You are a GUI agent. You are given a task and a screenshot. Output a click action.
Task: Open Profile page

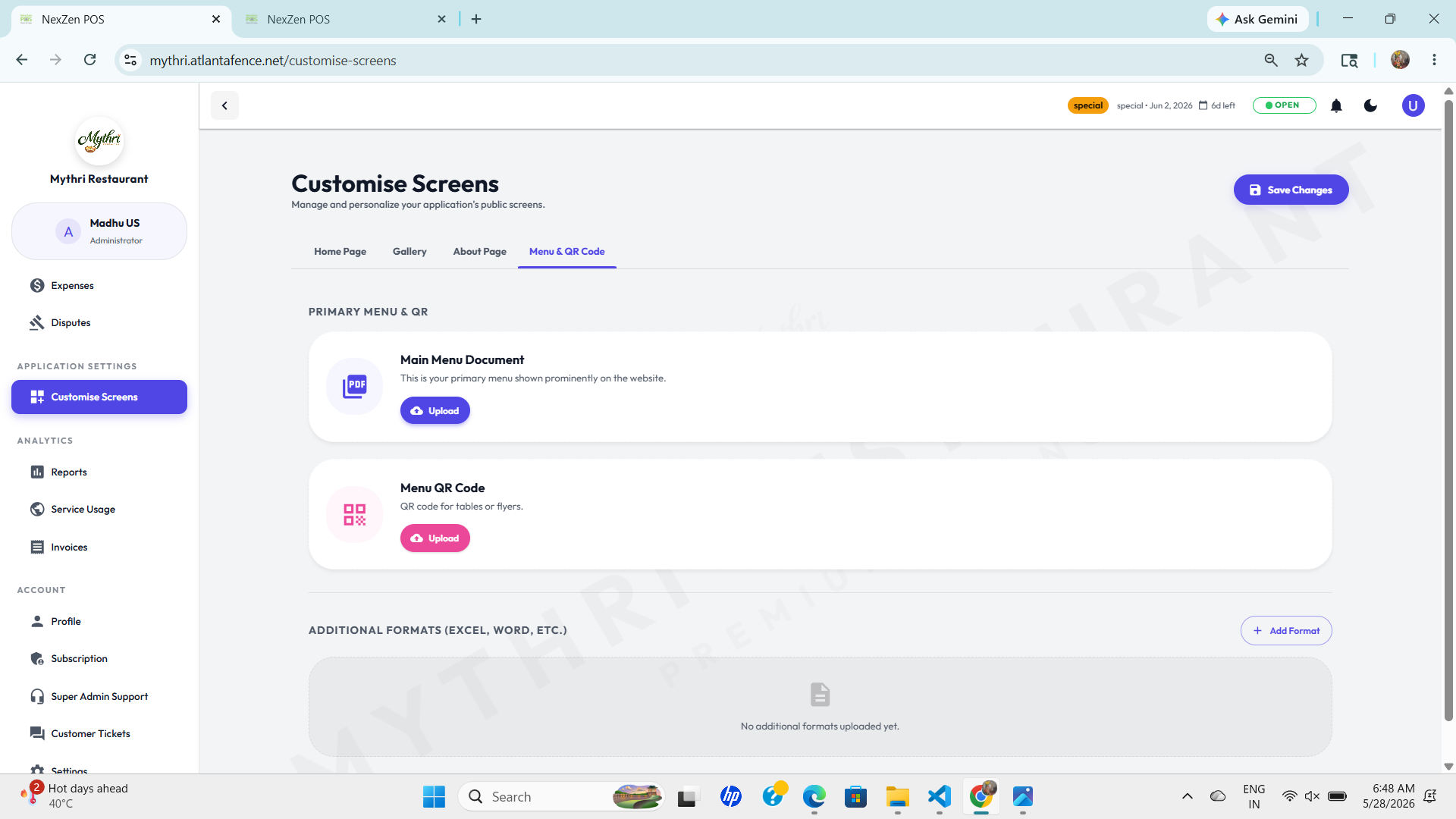(99, 622)
